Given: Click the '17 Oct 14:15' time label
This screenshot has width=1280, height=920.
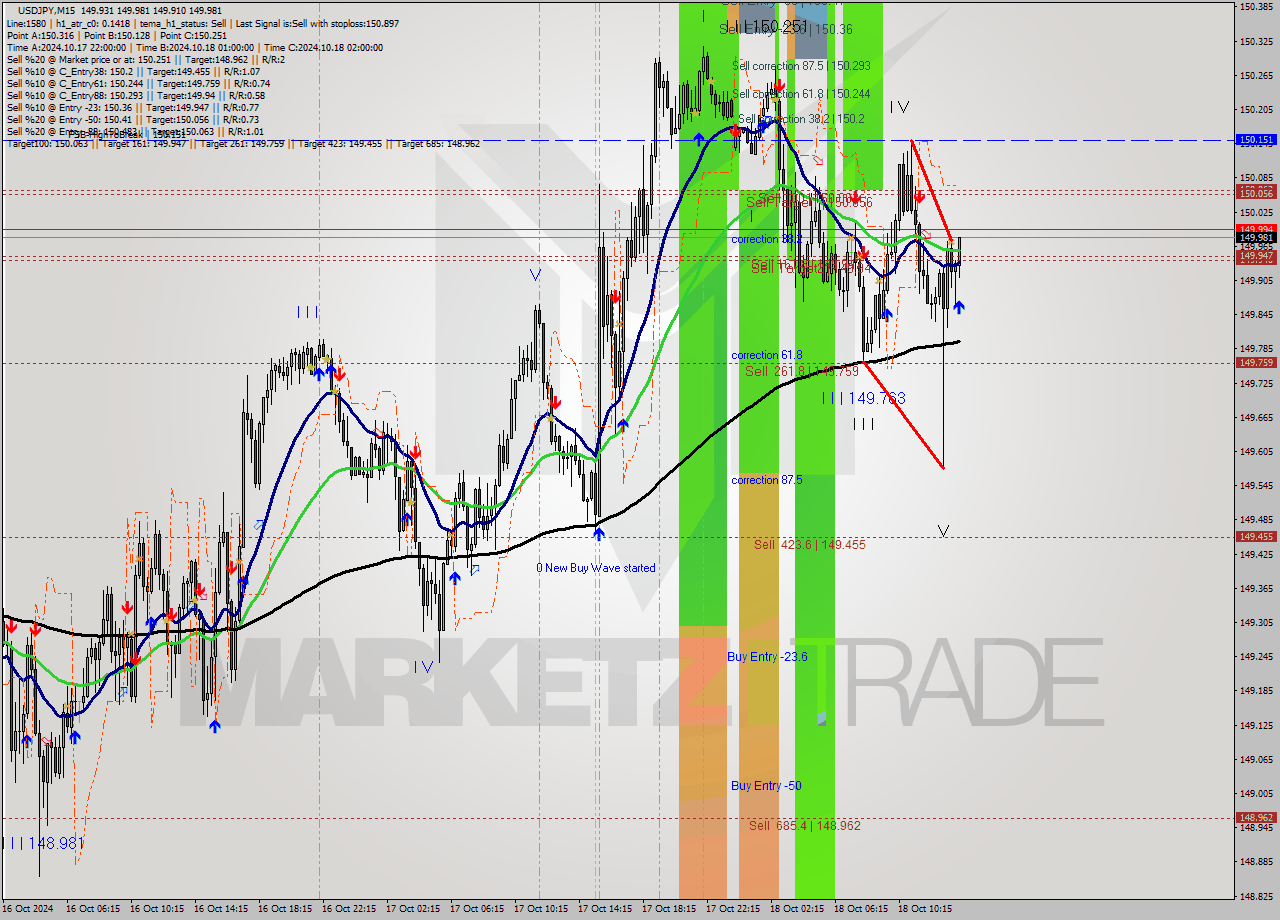Looking at the screenshot, I should click(605, 909).
